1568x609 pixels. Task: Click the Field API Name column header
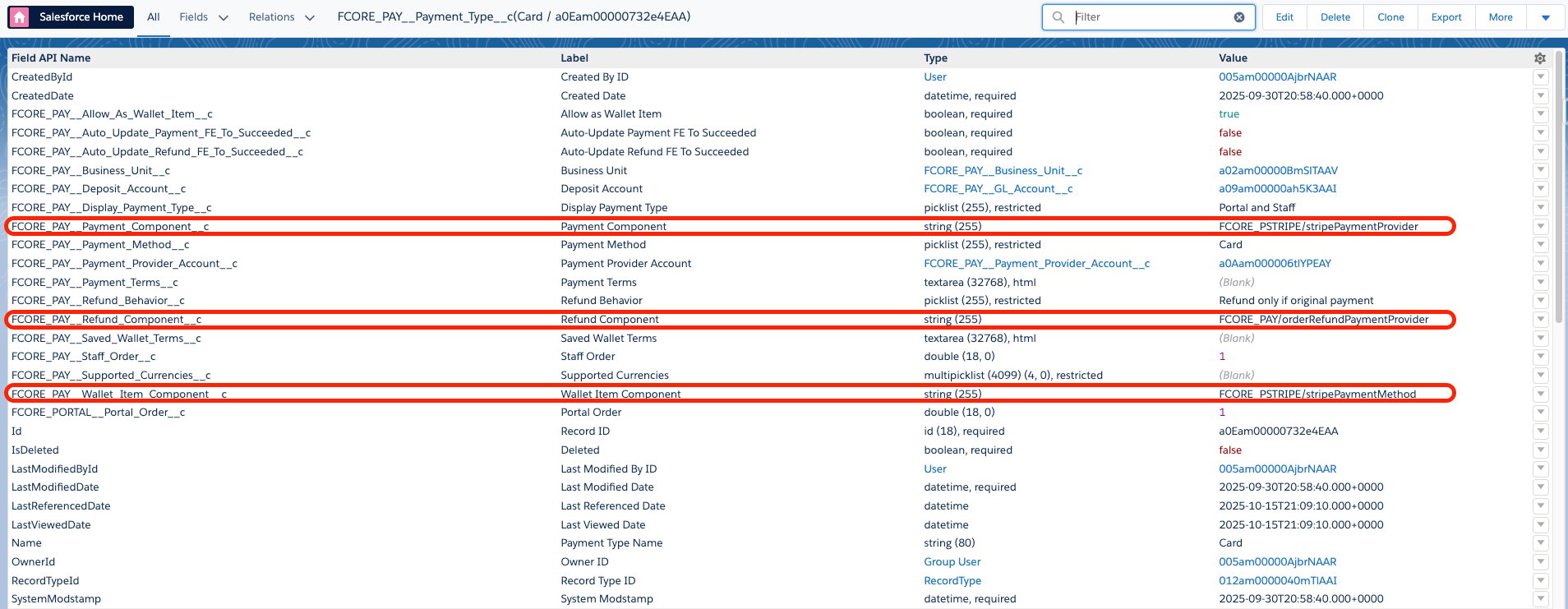tap(51, 58)
